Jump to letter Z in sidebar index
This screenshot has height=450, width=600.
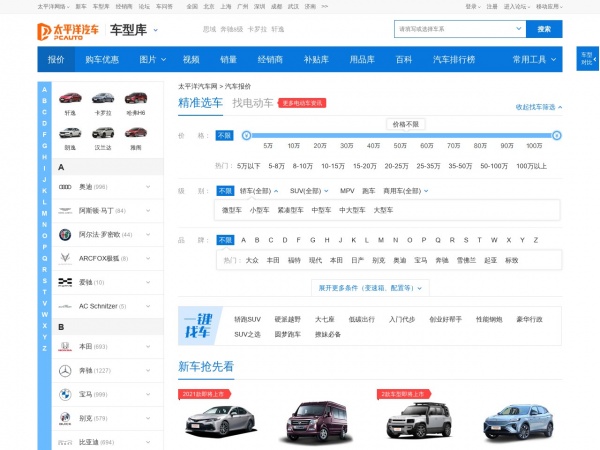point(44,348)
